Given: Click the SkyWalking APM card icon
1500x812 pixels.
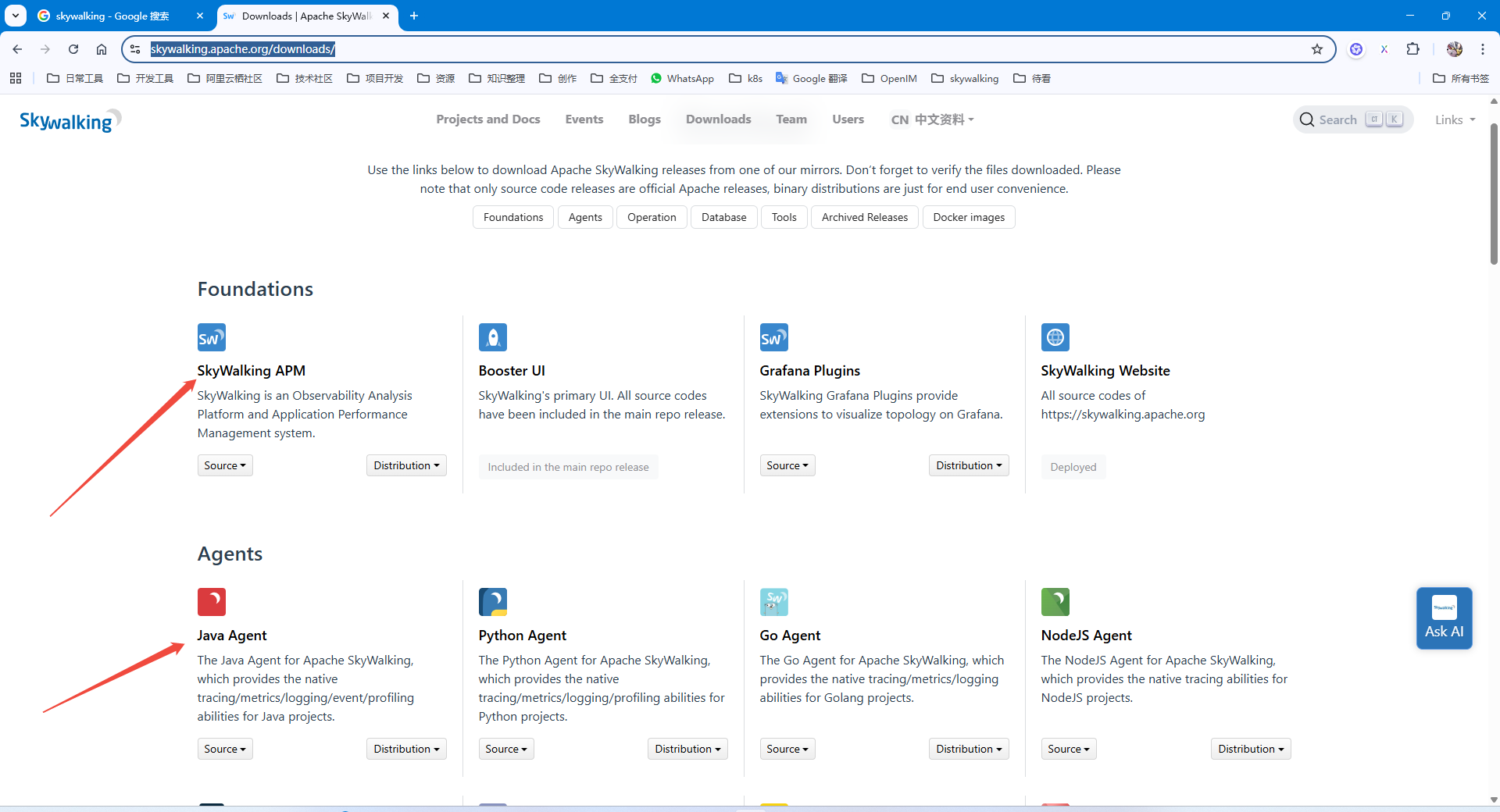Looking at the screenshot, I should click(x=212, y=337).
